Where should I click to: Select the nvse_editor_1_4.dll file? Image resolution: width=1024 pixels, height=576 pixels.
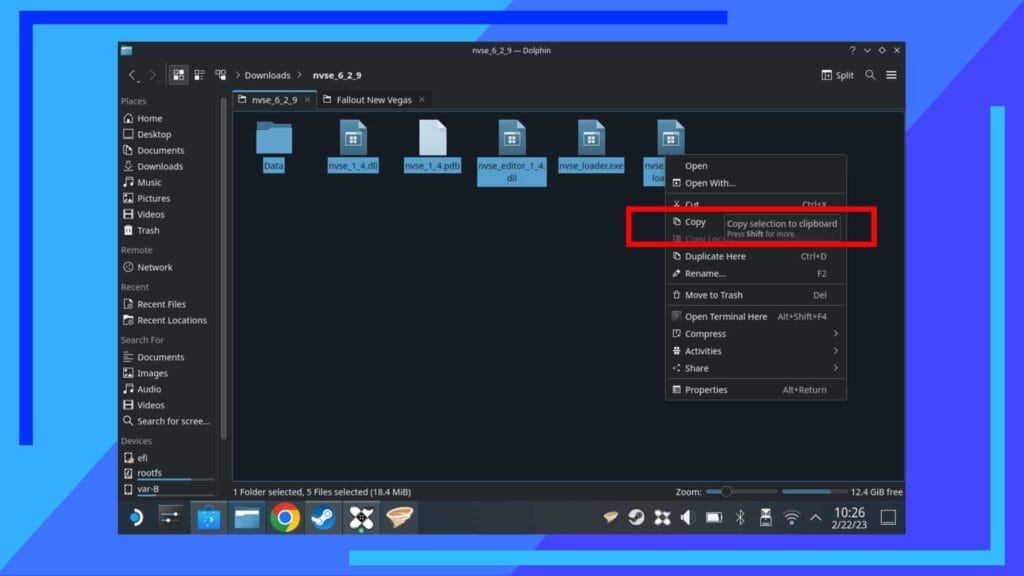click(511, 153)
